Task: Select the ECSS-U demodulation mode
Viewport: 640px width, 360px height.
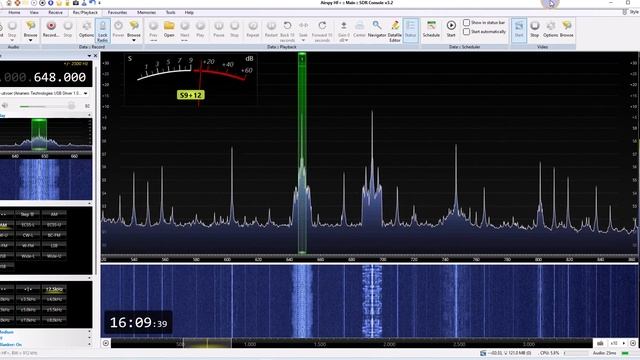Action: (54, 224)
